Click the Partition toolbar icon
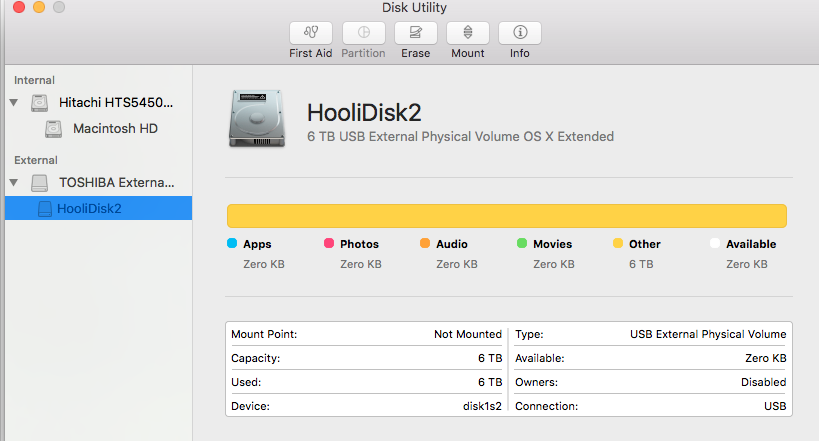Viewport: 819px width, 441px height. (364, 33)
